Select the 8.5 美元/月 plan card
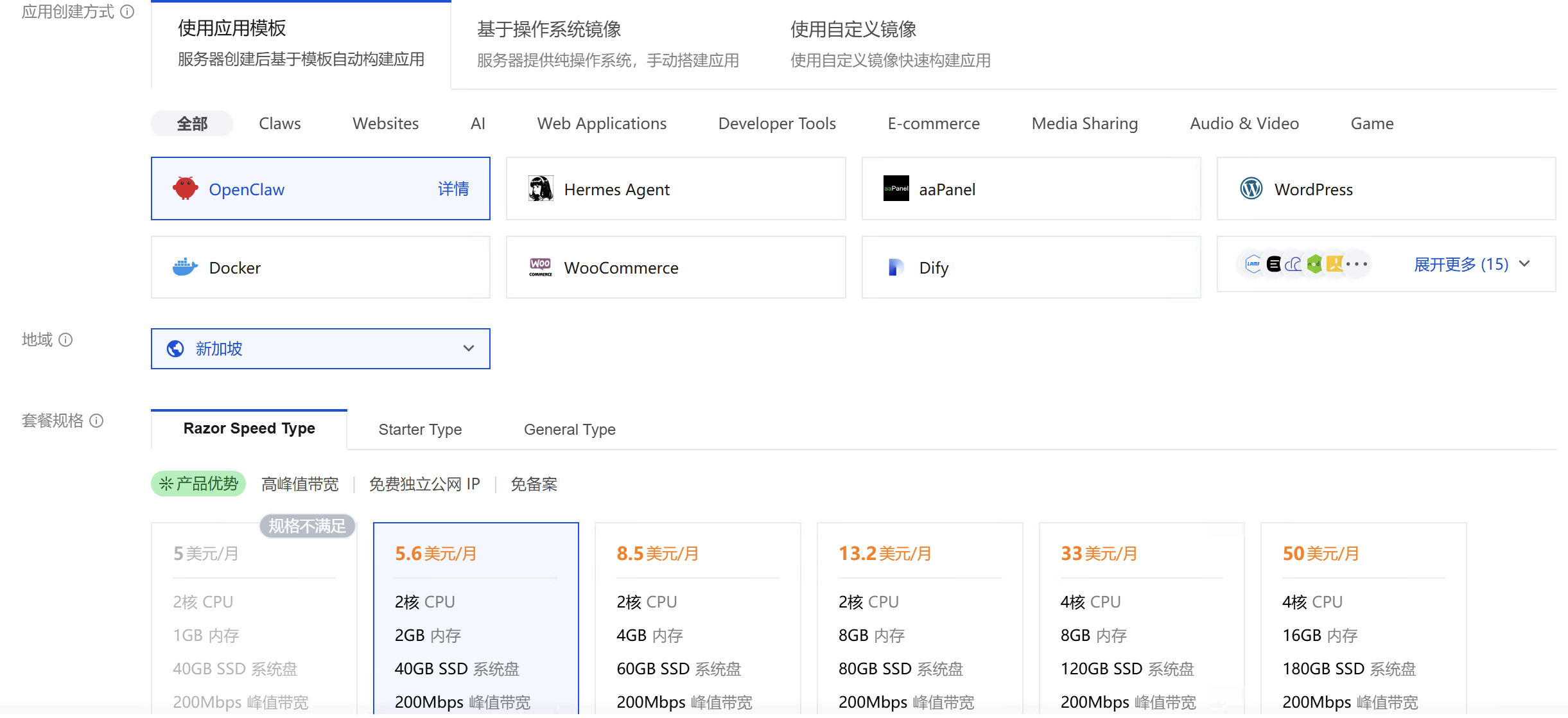 pyautogui.click(x=698, y=619)
